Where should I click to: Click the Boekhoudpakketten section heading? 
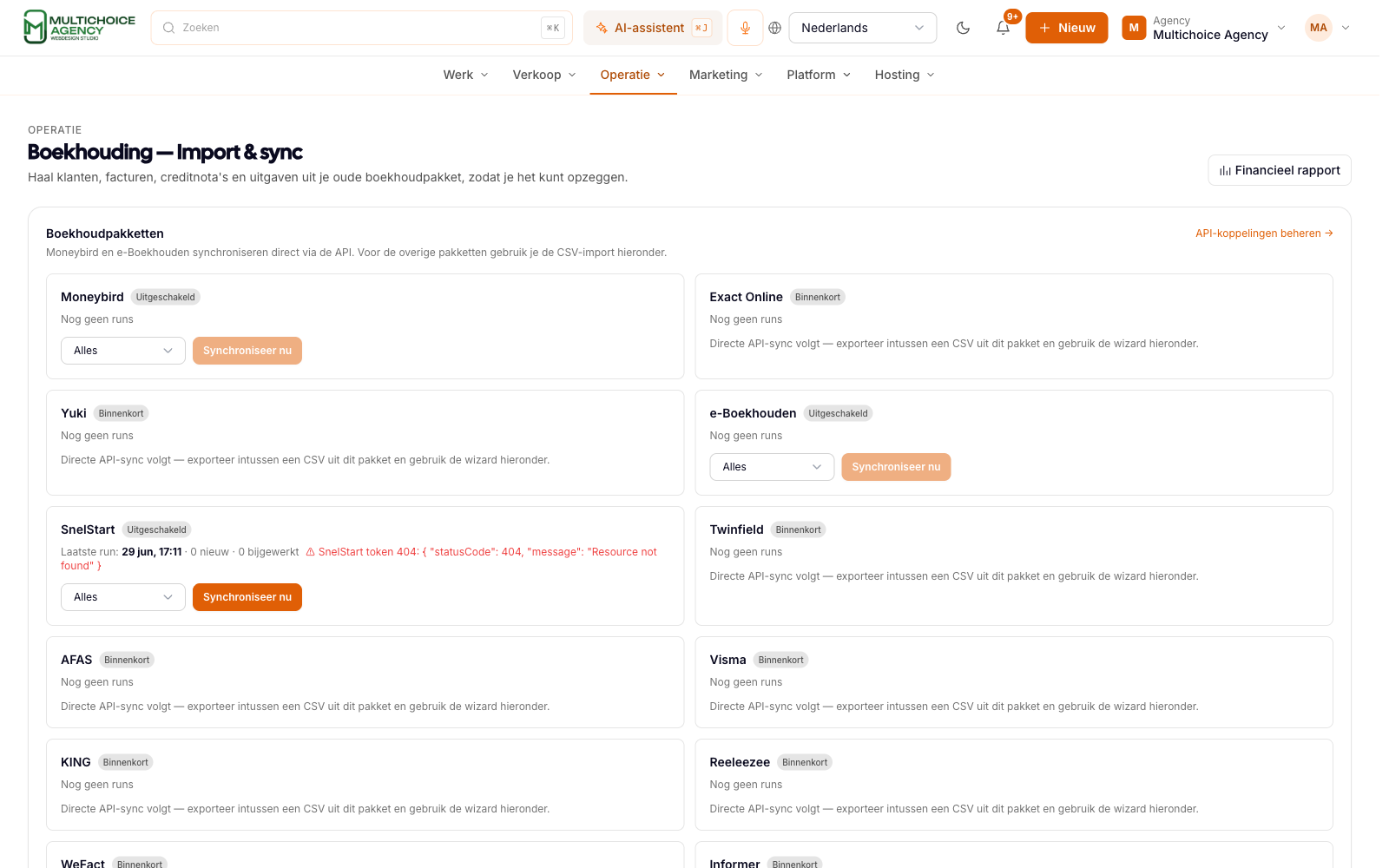click(105, 233)
